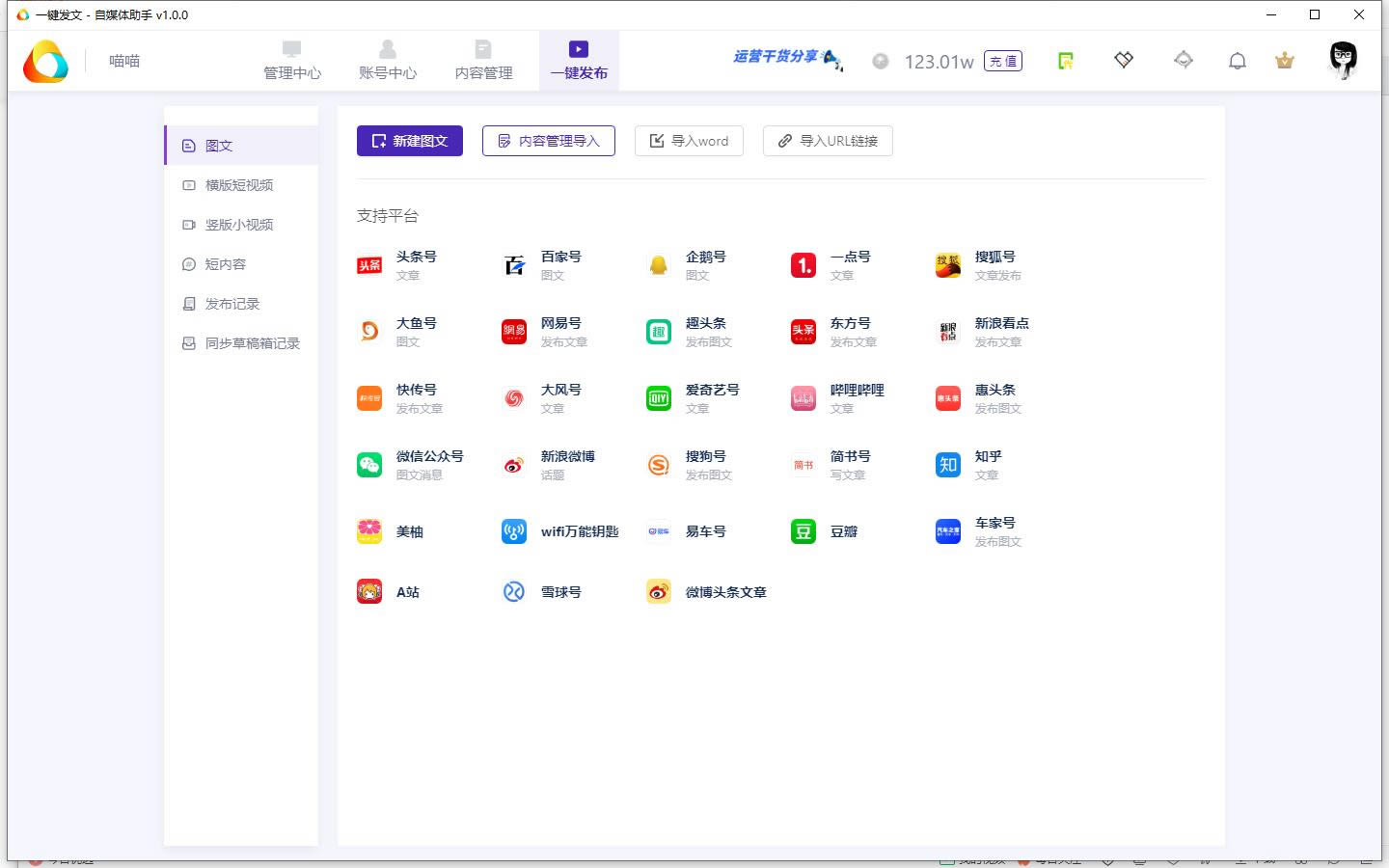1389x868 pixels.
Task: Choose the 惠头条 icon
Action: coord(948,398)
